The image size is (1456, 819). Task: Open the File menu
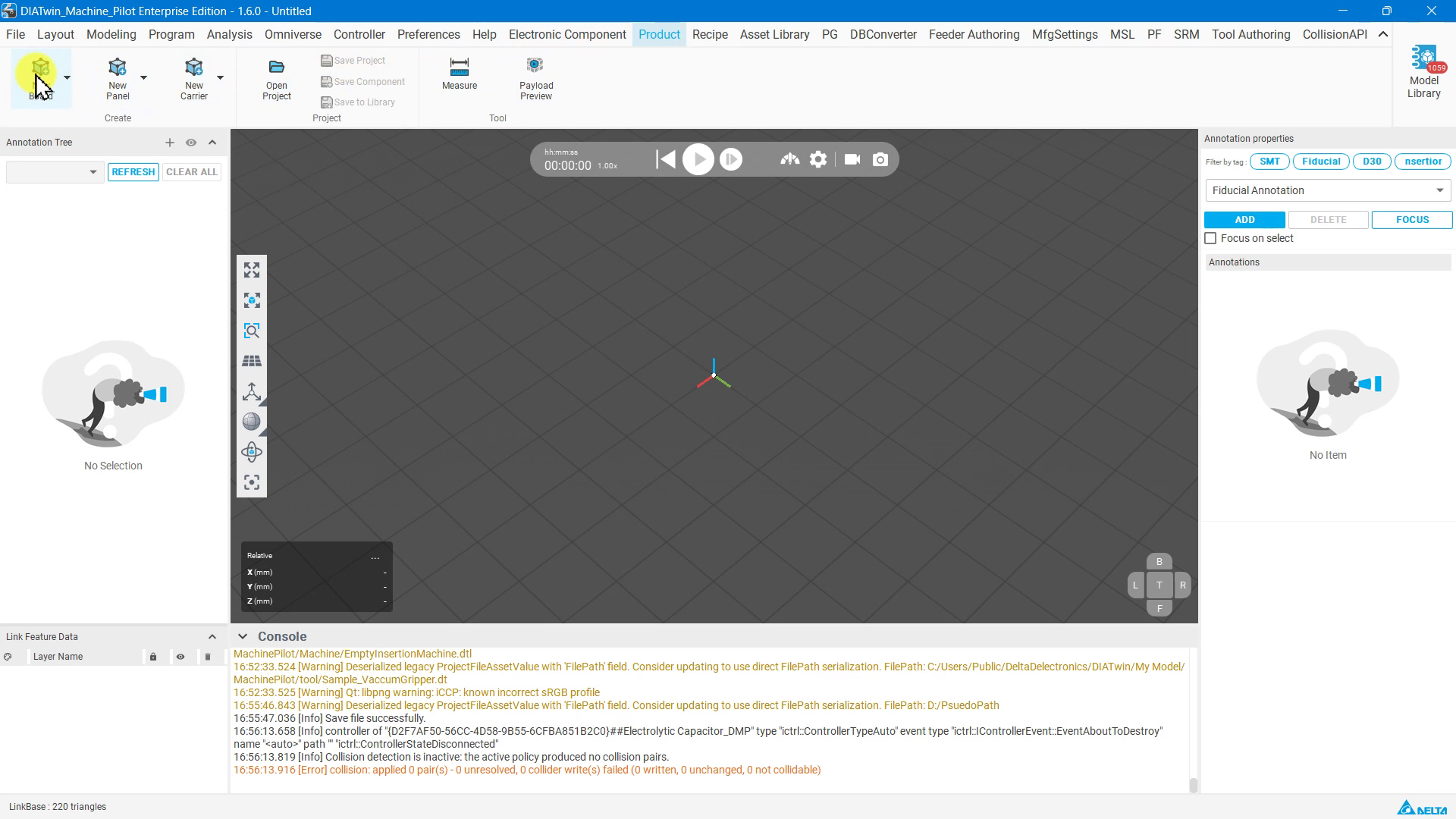[15, 34]
